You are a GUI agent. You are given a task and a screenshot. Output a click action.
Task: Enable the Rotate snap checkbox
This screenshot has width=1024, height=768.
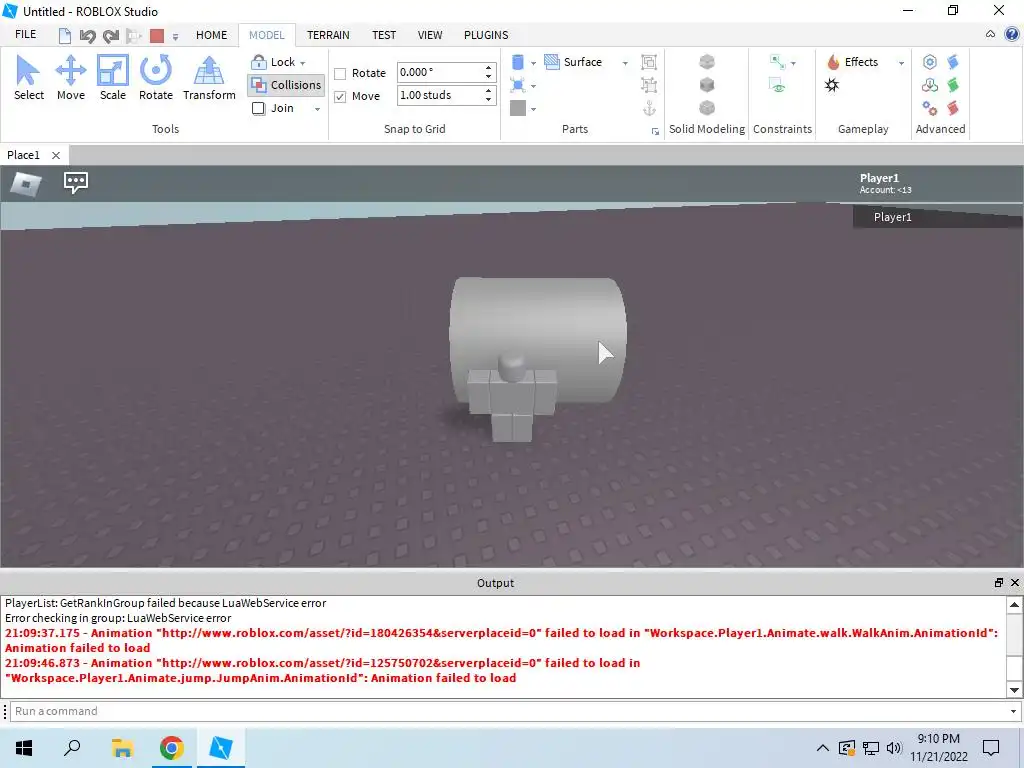pos(340,74)
